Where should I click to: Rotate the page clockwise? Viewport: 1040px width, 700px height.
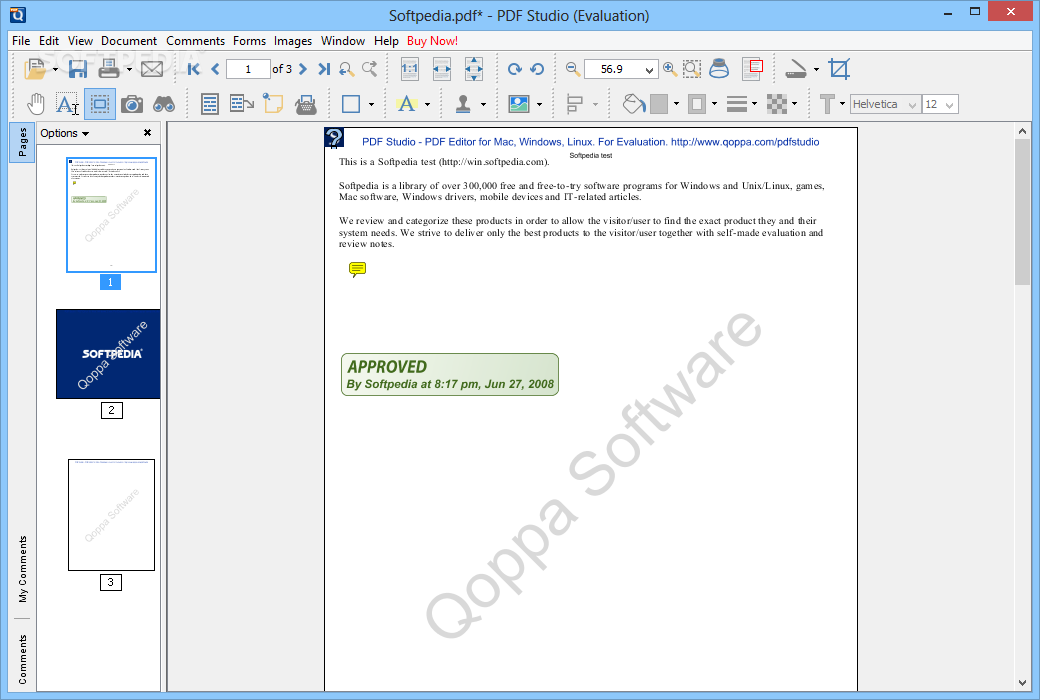click(x=514, y=69)
